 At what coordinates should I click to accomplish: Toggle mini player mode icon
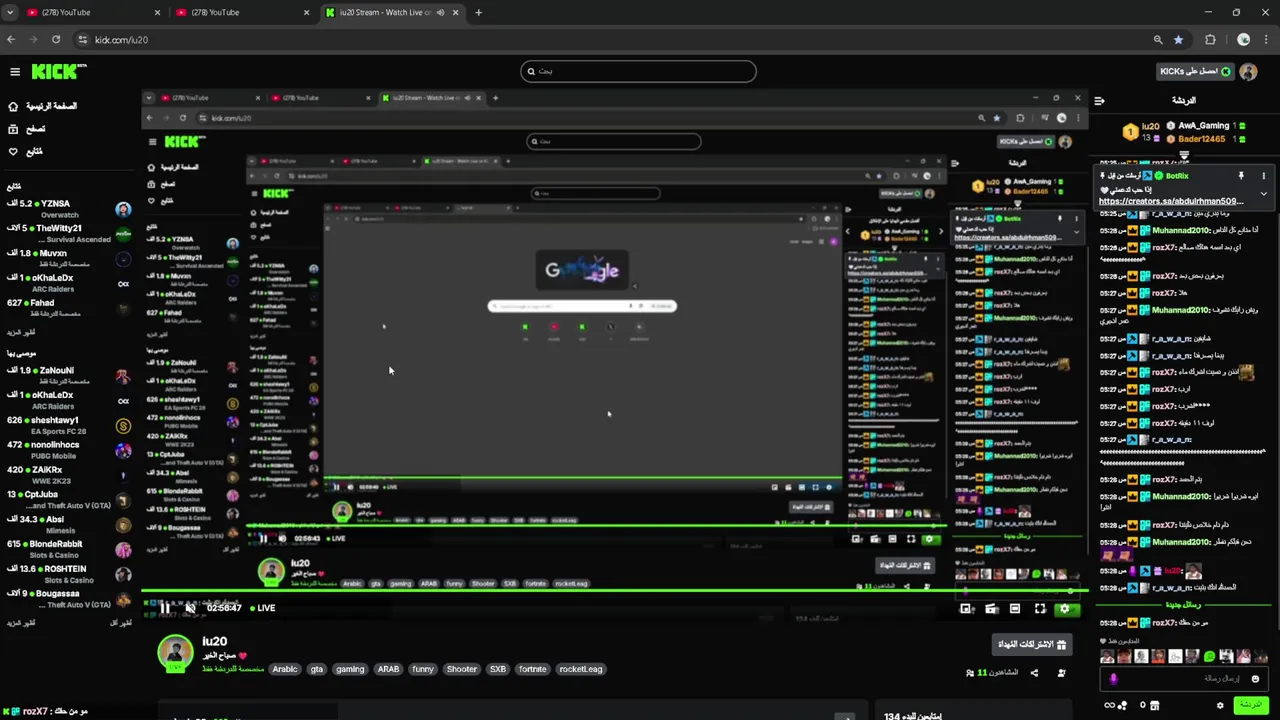coord(991,608)
